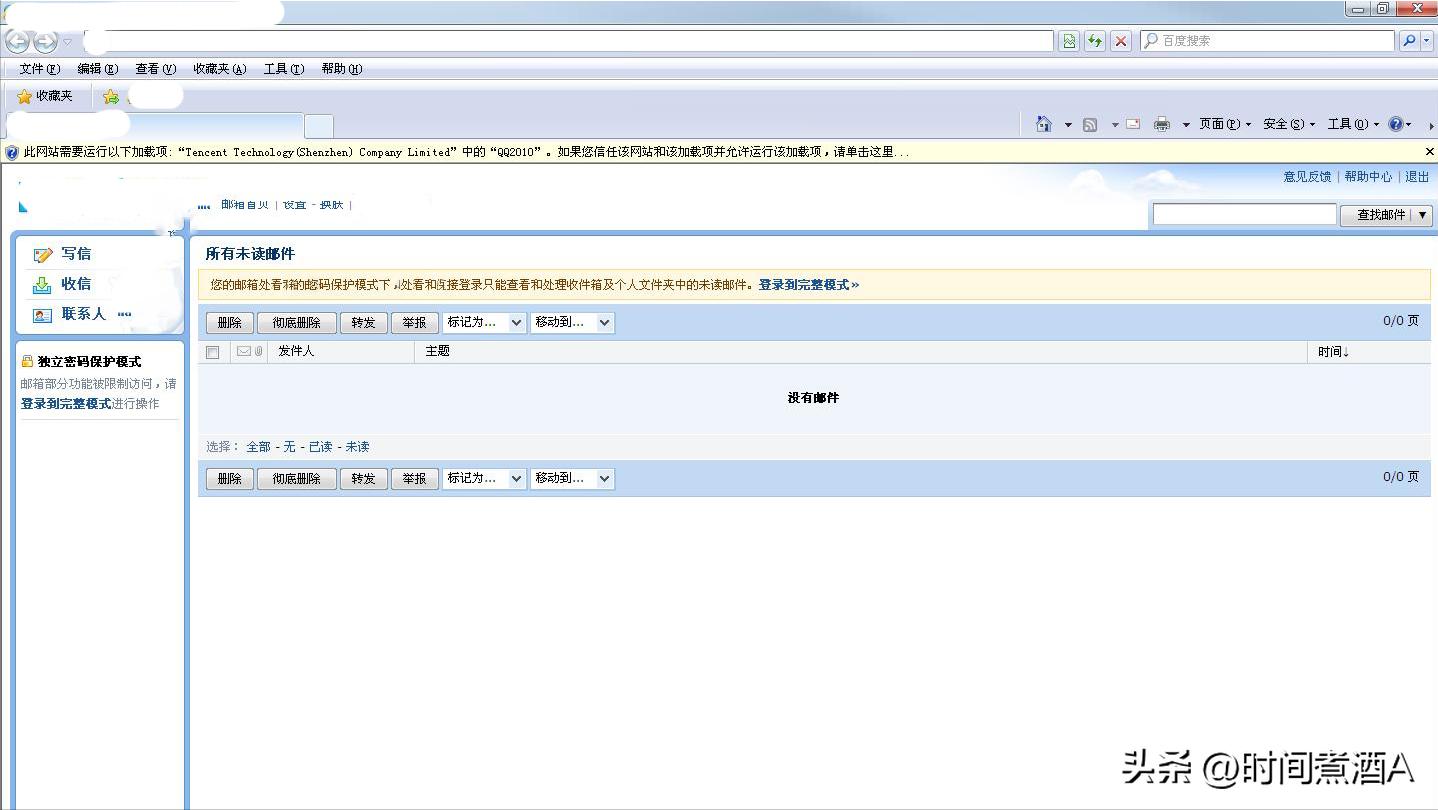Screen dimensions: 1438x810
Task: Toggle the select-all mail checkbox
Action: pyautogui.click(x=212, y=351)
